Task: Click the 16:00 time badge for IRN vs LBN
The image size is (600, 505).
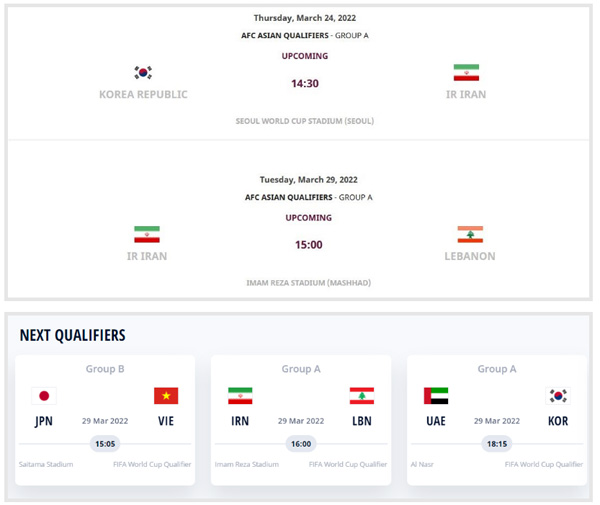Action: 301,443
